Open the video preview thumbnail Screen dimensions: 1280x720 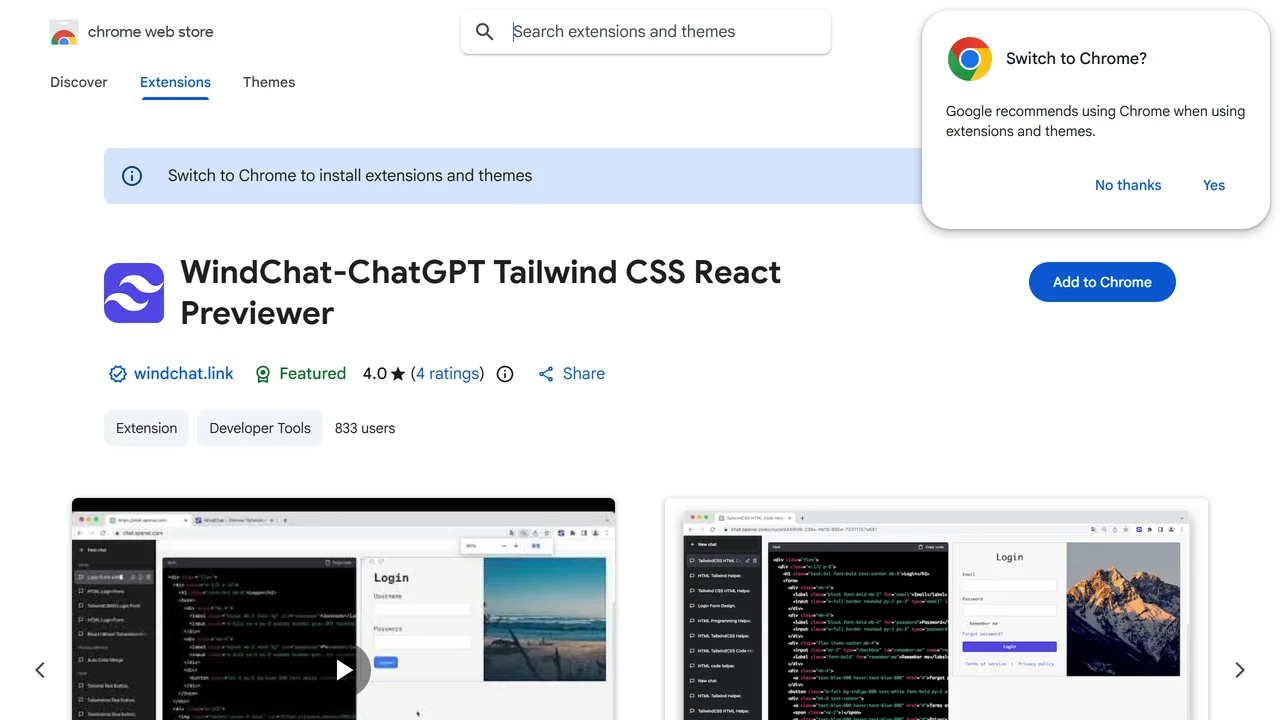coord(343,609)
